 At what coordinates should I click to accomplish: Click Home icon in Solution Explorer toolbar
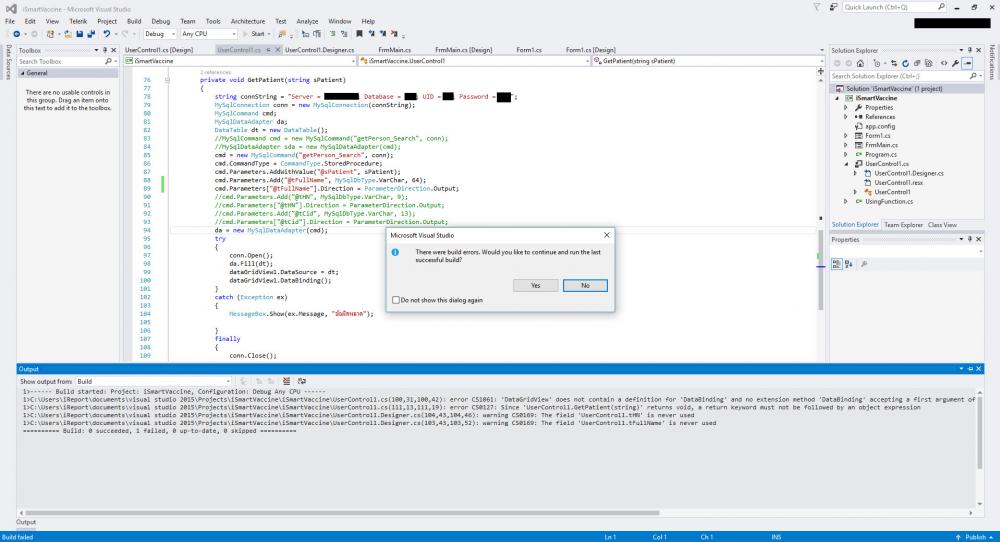pyautogui.click(x=862, y=62)
